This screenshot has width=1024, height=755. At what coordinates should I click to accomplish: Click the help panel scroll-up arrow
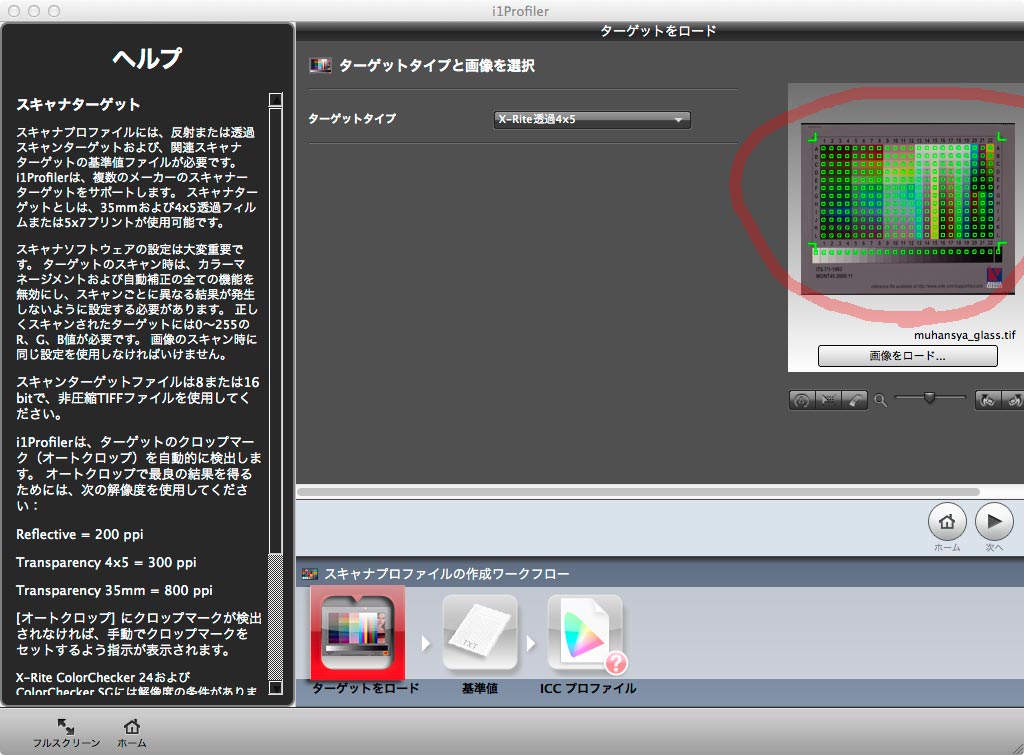tap(276, 100)
